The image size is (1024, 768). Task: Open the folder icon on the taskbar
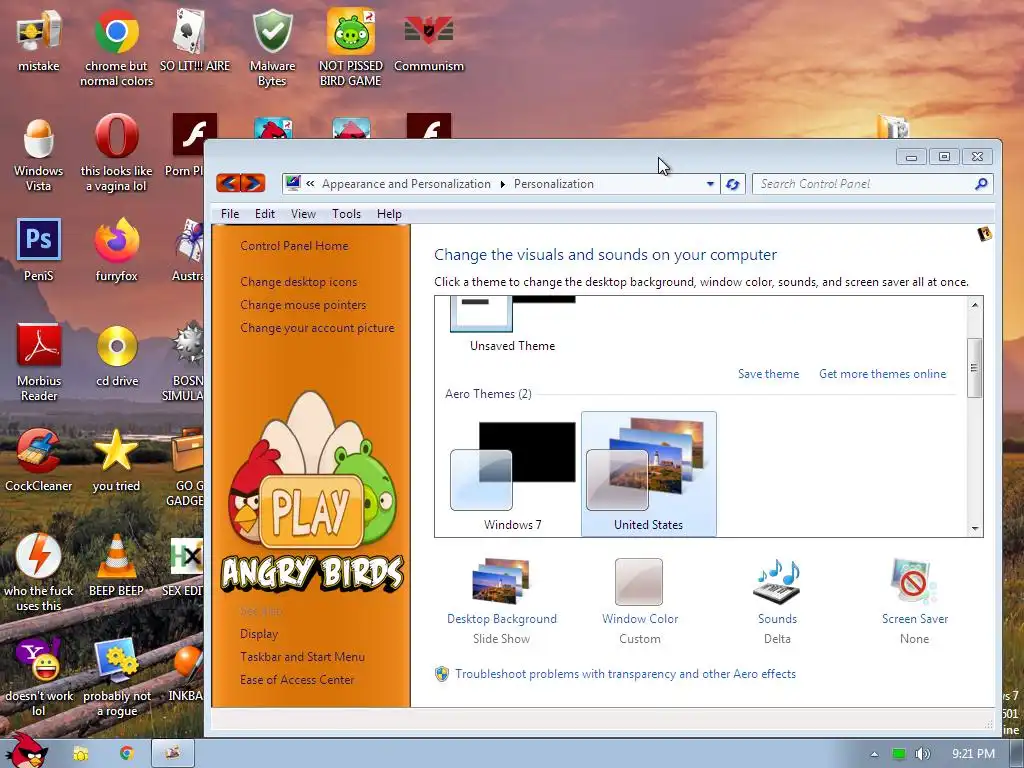tap(81, 754)
